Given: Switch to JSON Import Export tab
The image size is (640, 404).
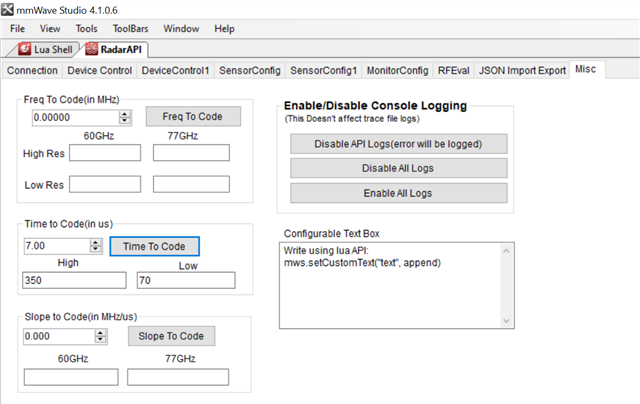Looking at the screenshot, I should (x=522, y=70).
